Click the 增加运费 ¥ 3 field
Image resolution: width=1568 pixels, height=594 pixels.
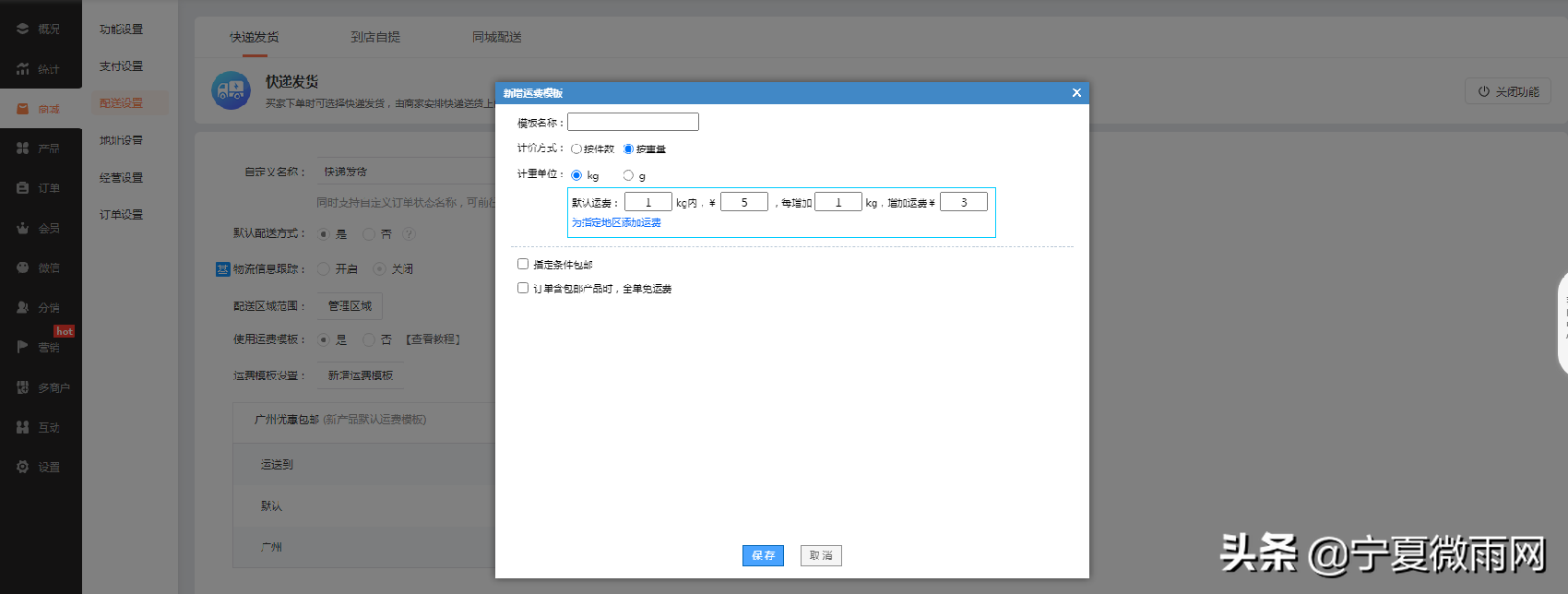(964, 202)
